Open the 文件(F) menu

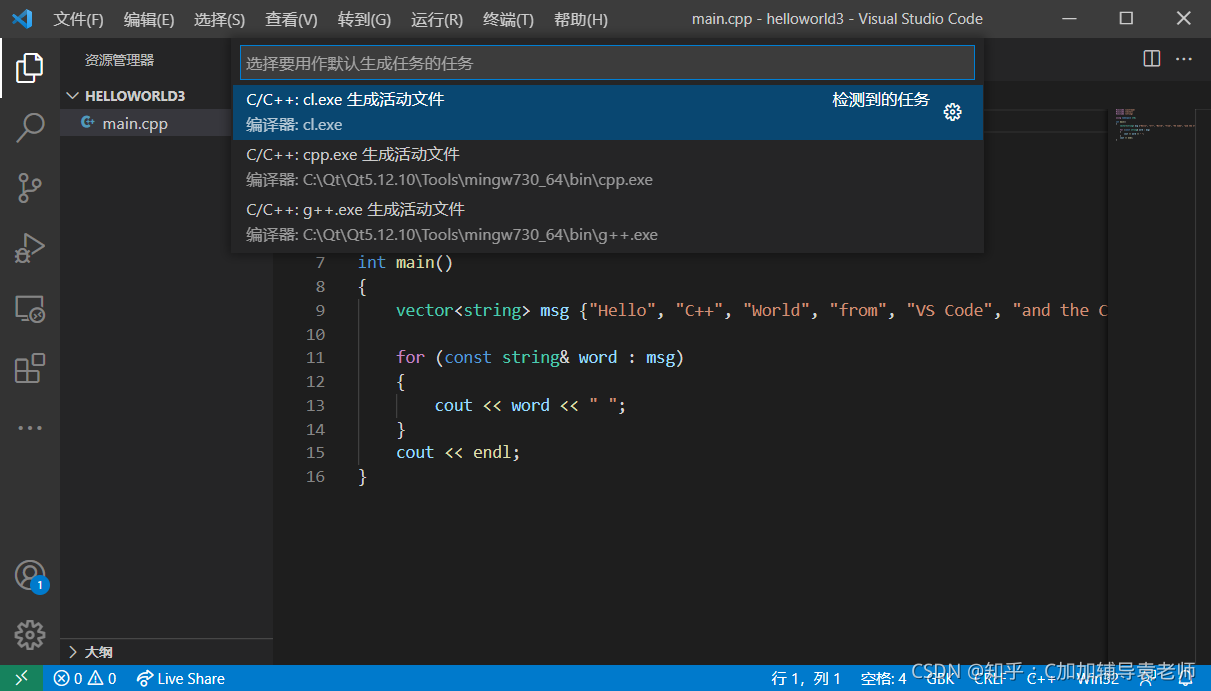pyautogui.click(x=78, y=19)
